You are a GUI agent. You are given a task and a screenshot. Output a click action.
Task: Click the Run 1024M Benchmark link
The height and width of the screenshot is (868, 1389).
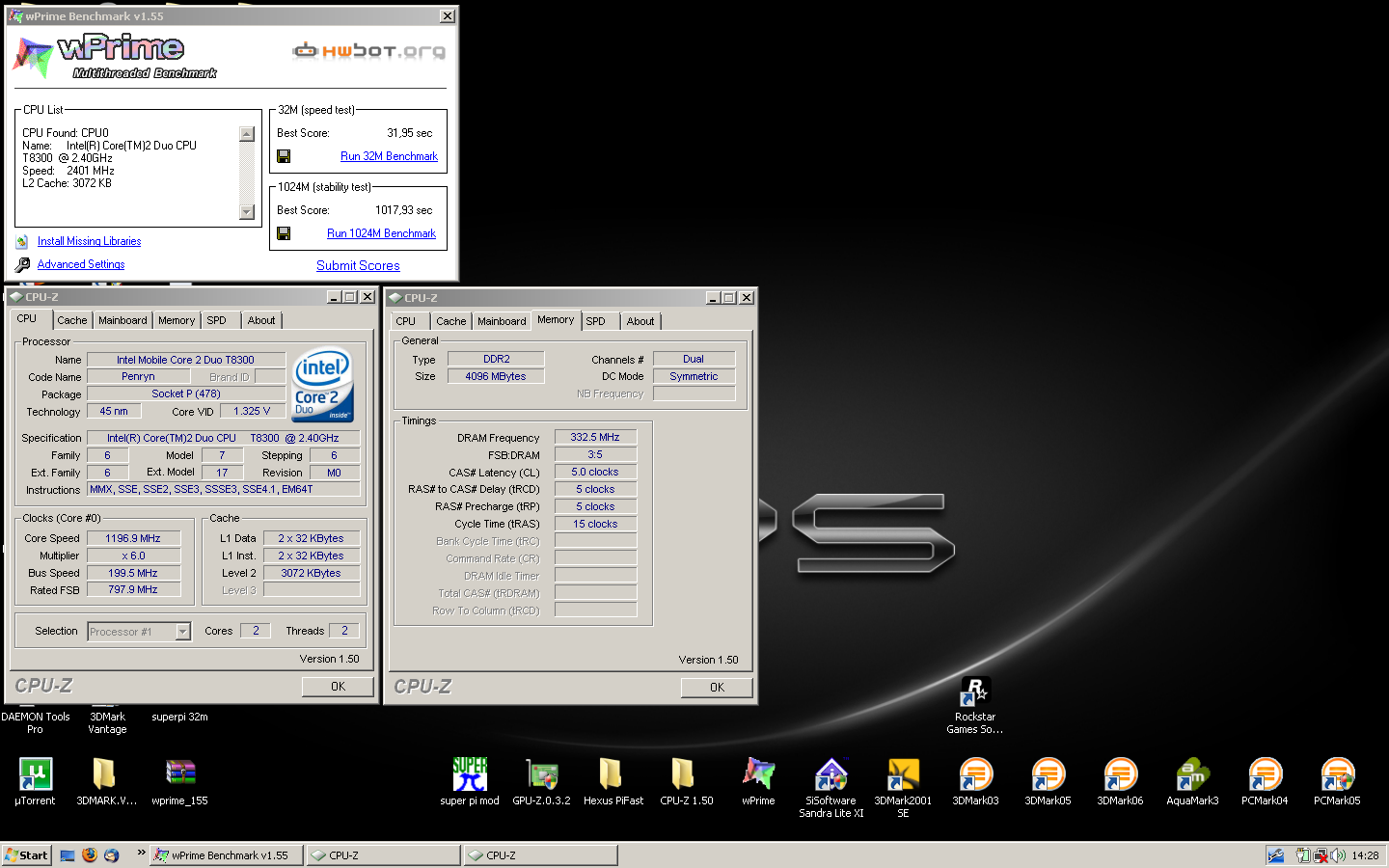[x=381, y=233]
